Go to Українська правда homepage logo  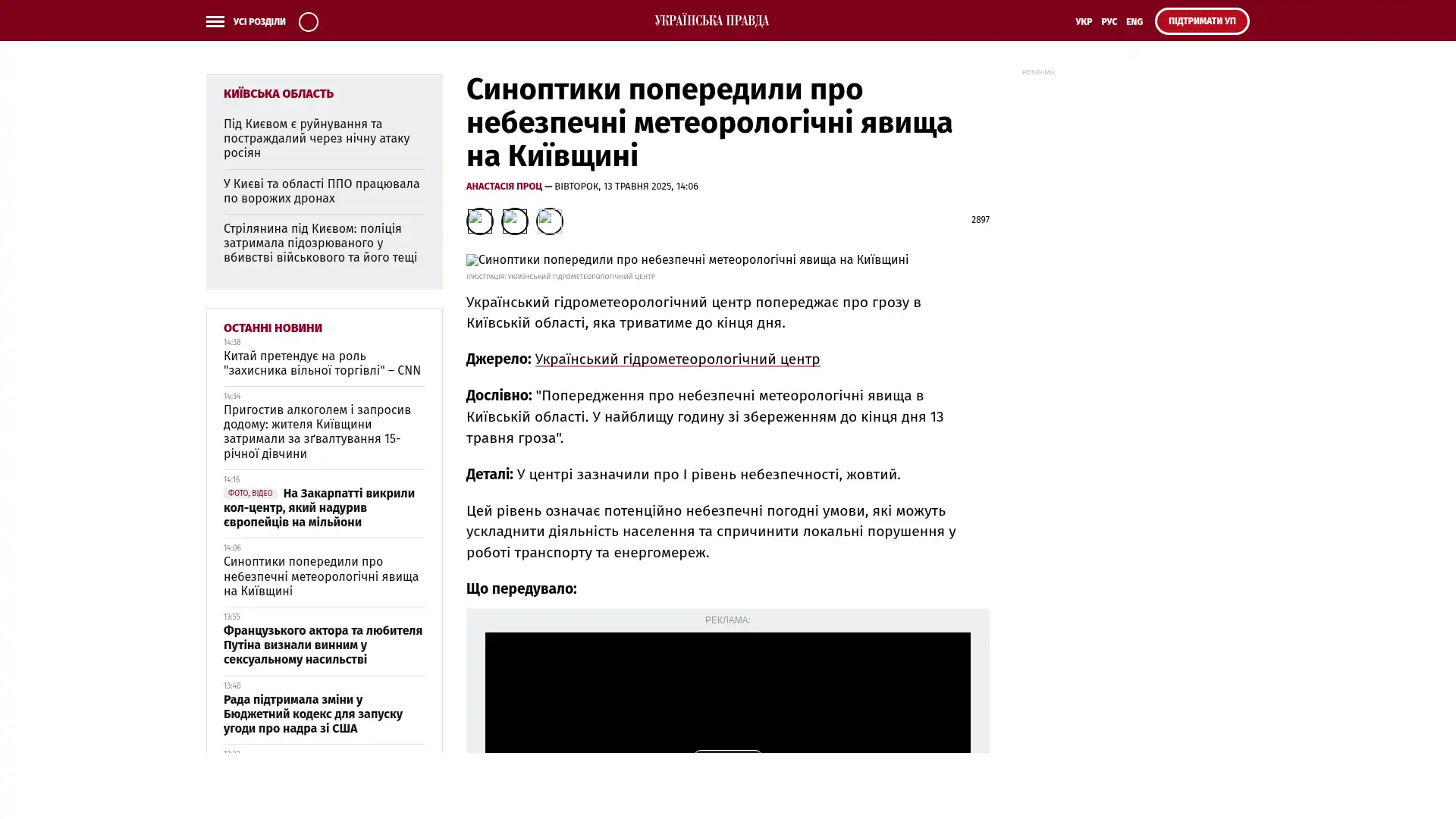711,21
